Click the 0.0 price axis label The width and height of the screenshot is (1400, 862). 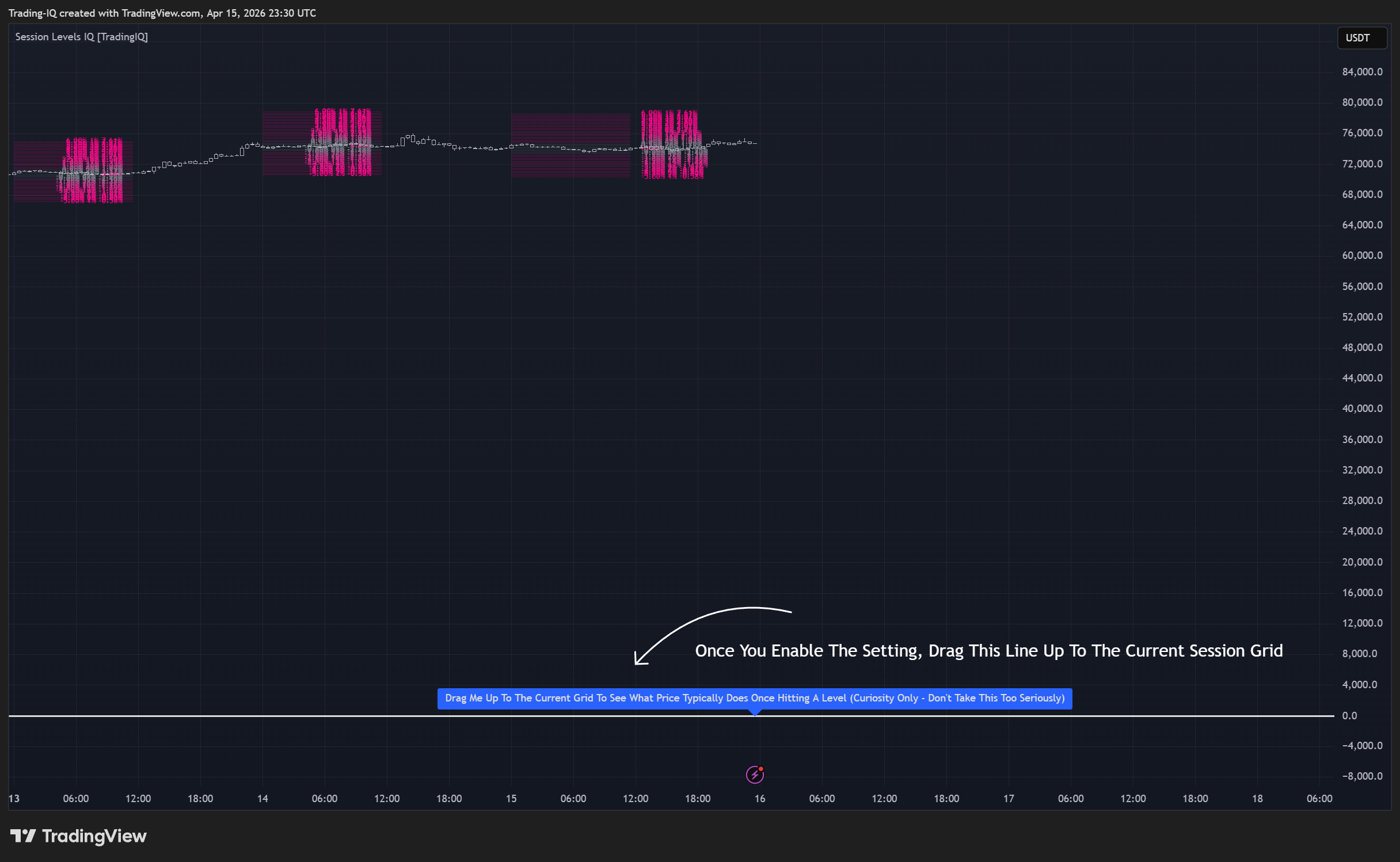coord(1349,715)
